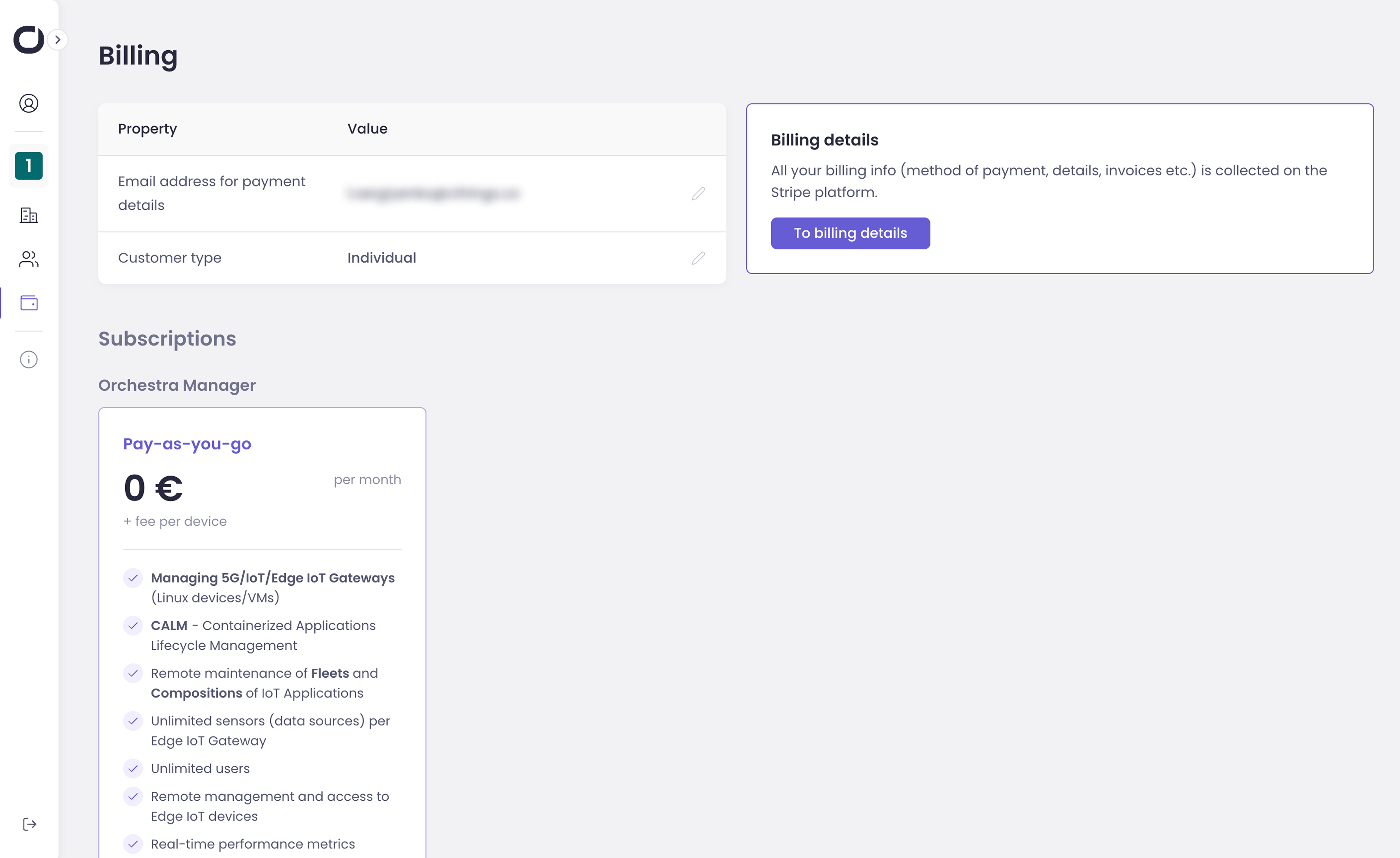Click checkmark beside CALM Containerized Applications
Screen dimensions: 1400x858
[133, 626]
